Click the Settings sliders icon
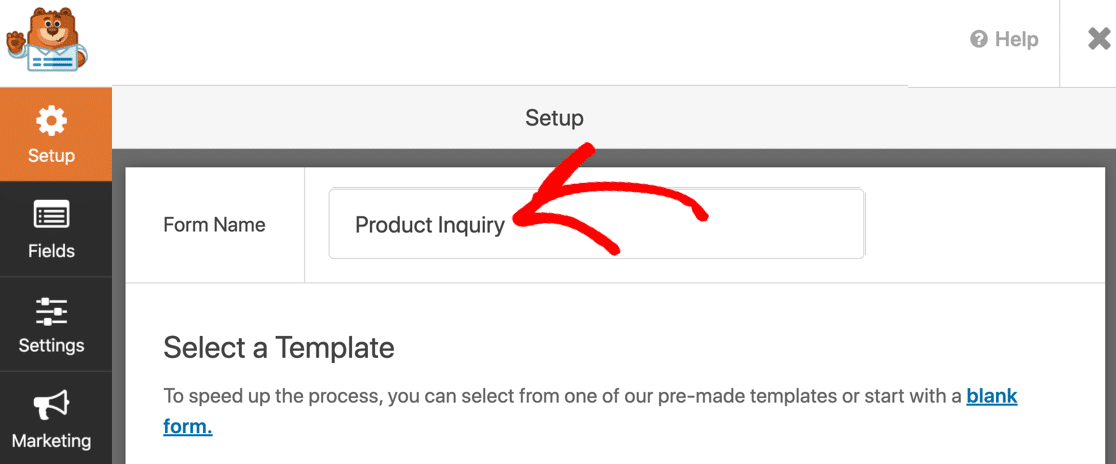This screenshot has width=1116, height=464. pos(51,311)
